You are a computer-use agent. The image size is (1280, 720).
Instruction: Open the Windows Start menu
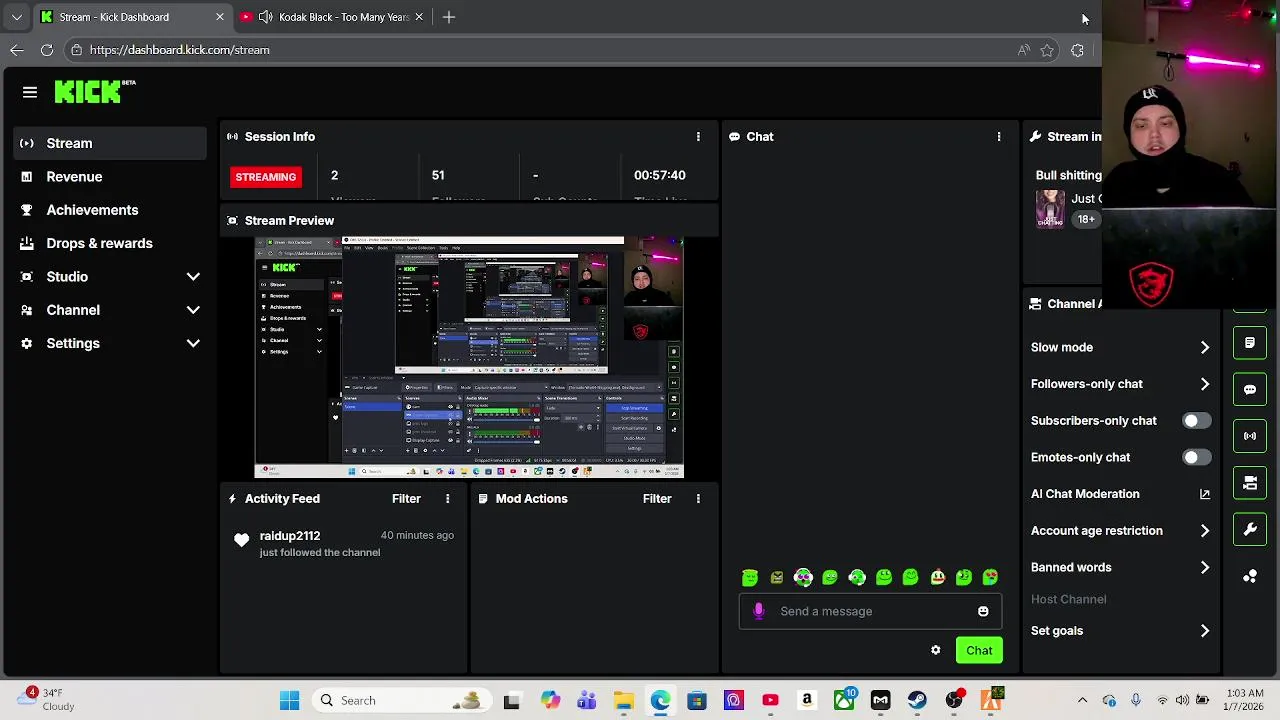click(x=289, y=700)
